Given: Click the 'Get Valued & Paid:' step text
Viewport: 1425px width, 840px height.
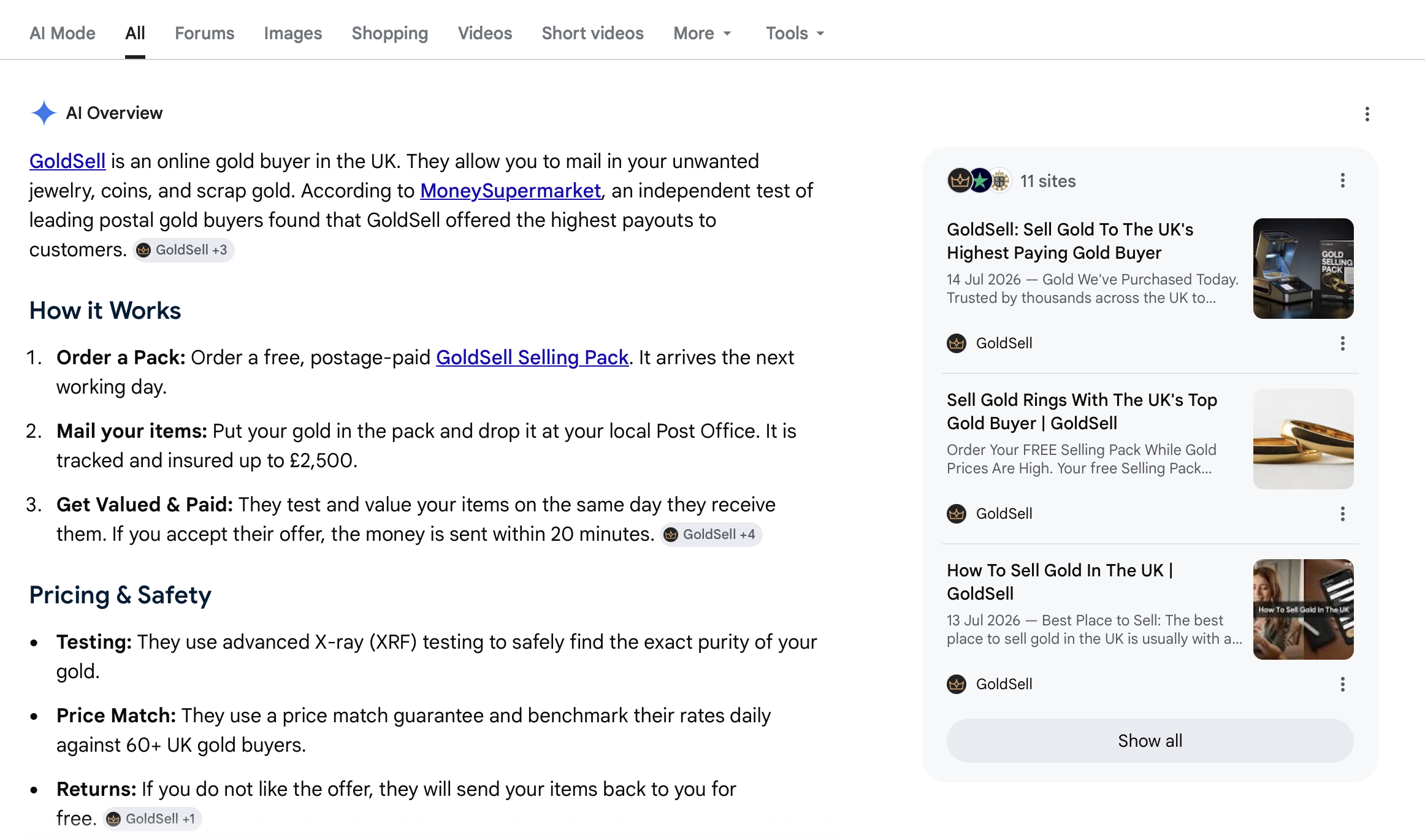Looking at the screenshot, I should pos(145,505).
